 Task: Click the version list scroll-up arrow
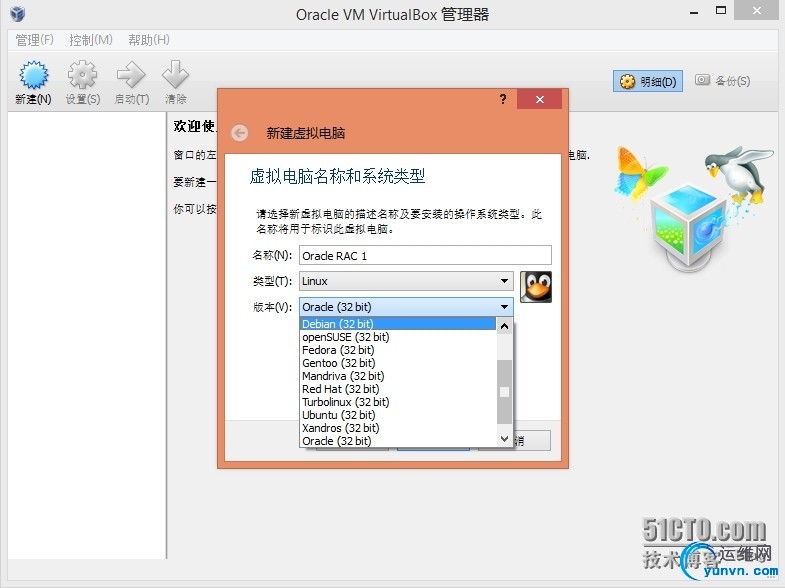pos(505,326)
